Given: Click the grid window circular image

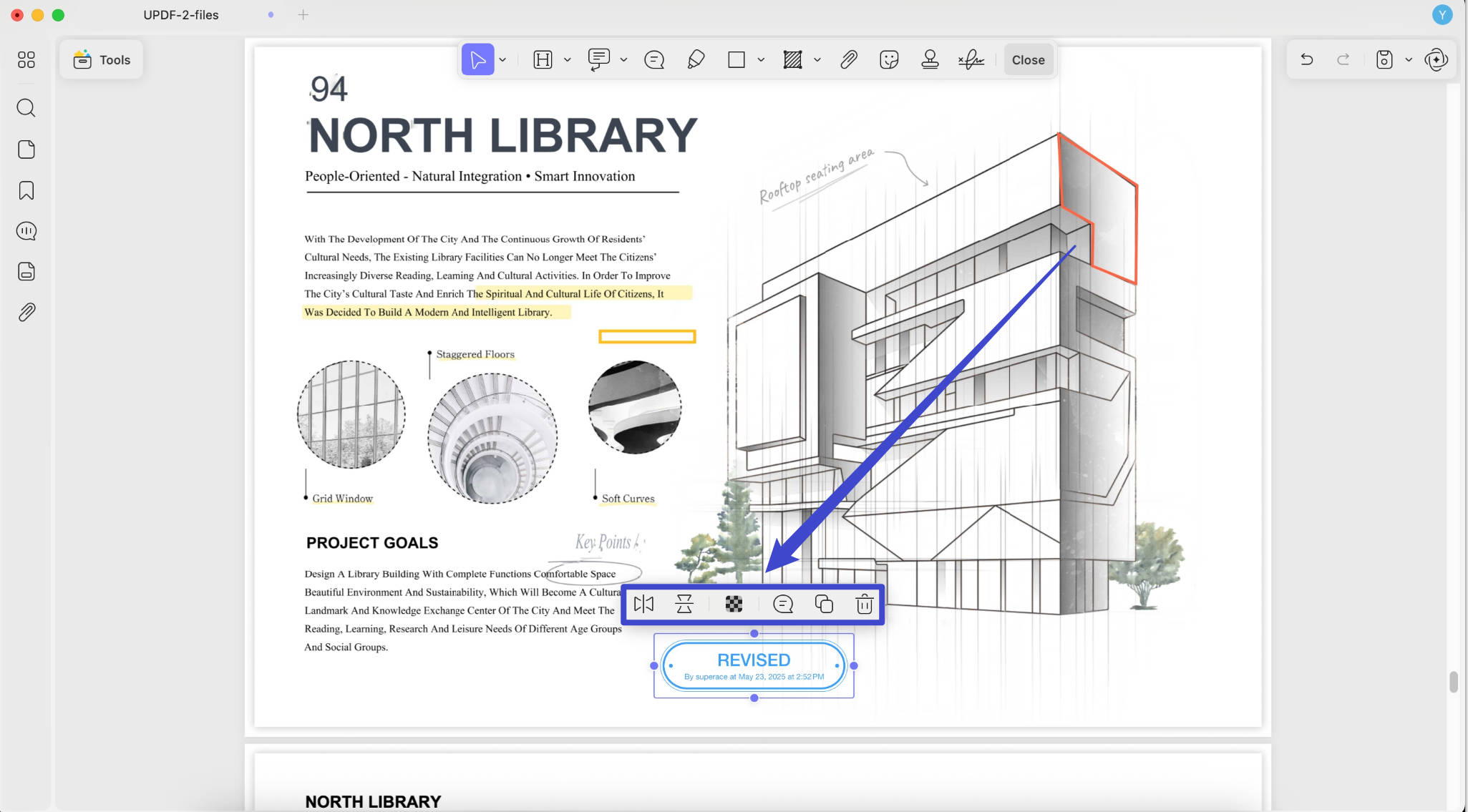Looking at the screenshot, I should [x=351, y=414].
